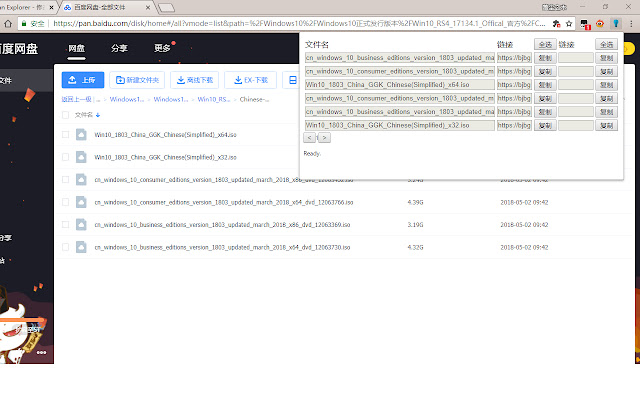The image size is (640, 400).
Task: Click the file icon of Win10_1803 x64.iso
Action: coord(81,134)
